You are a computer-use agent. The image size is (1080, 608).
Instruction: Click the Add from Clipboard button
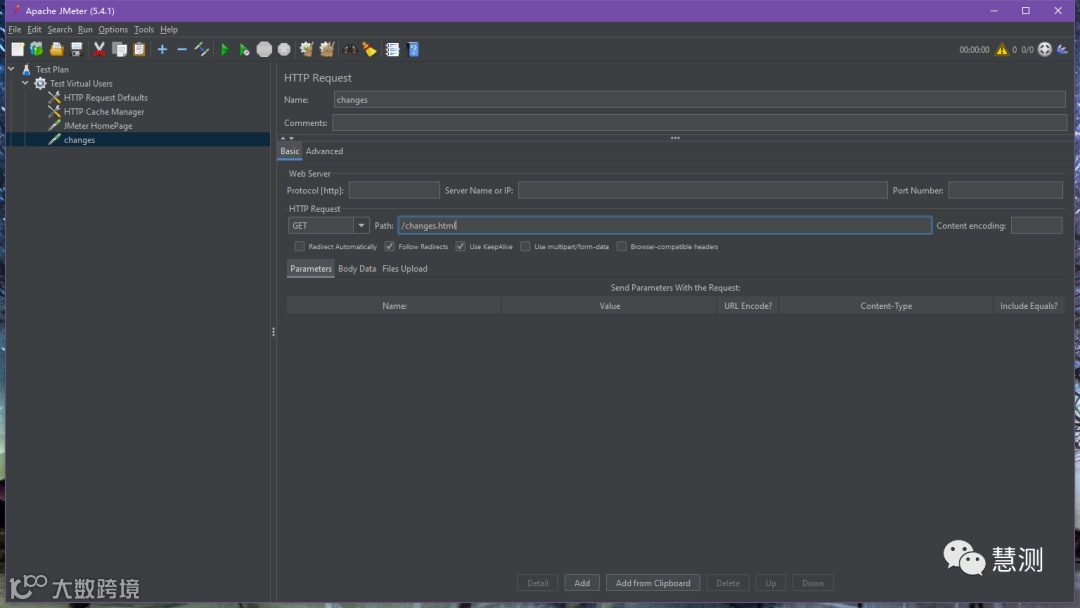[653, 583]
